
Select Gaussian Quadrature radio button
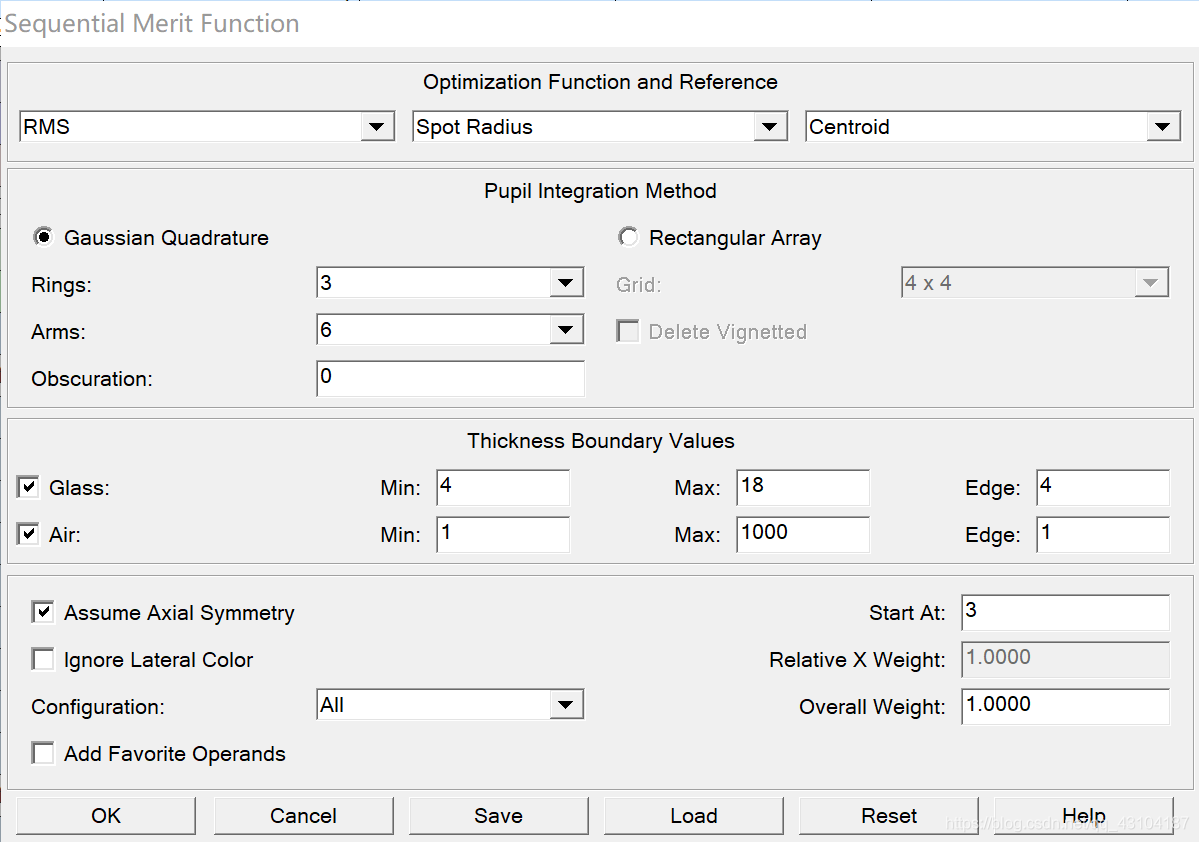[44, 237]
